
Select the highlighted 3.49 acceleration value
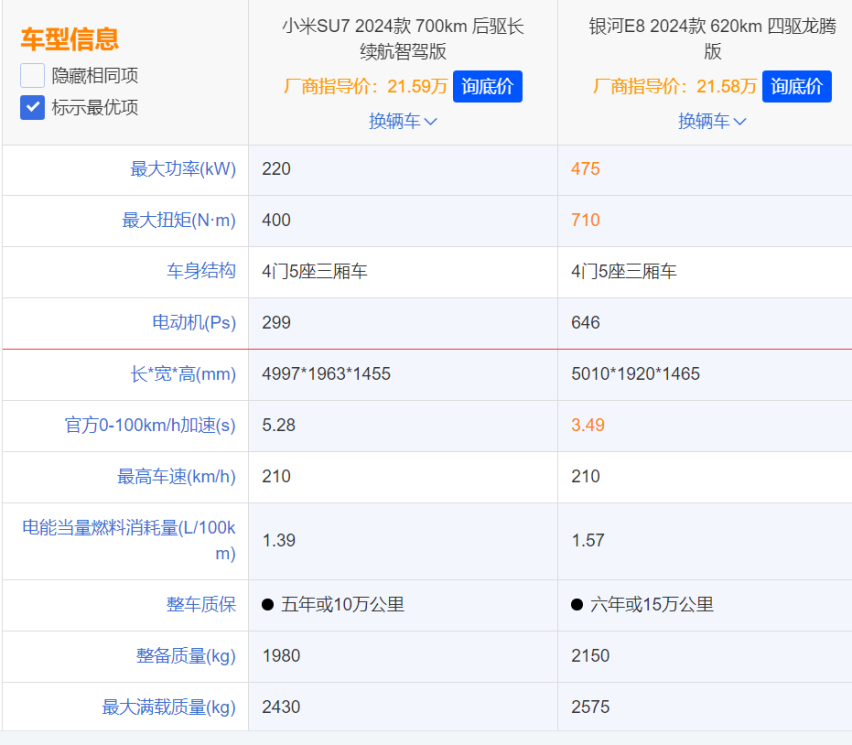point(587,425)
